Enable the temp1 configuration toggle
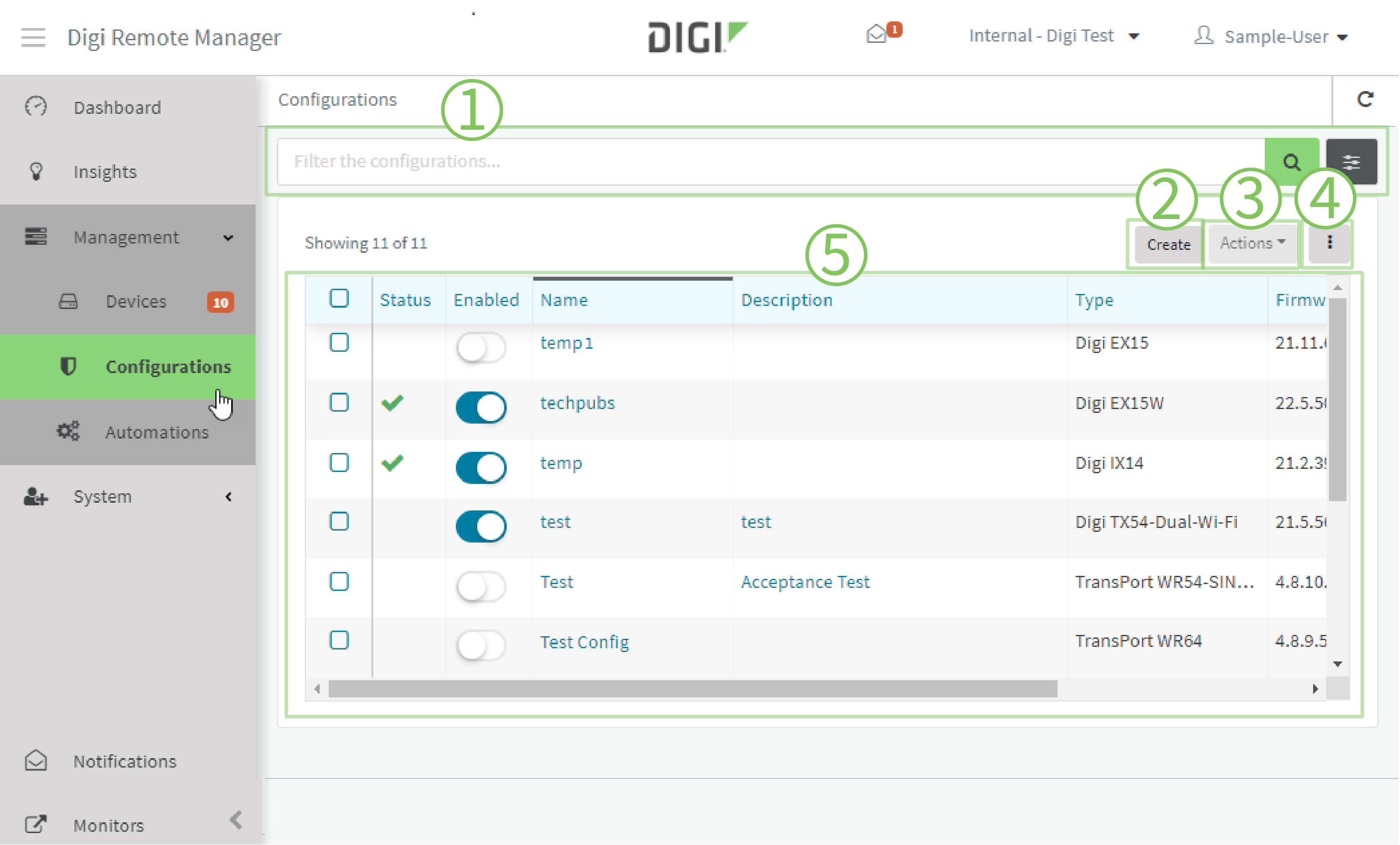The height and width of the screenshot is (845, 1400). pos(481,347)
